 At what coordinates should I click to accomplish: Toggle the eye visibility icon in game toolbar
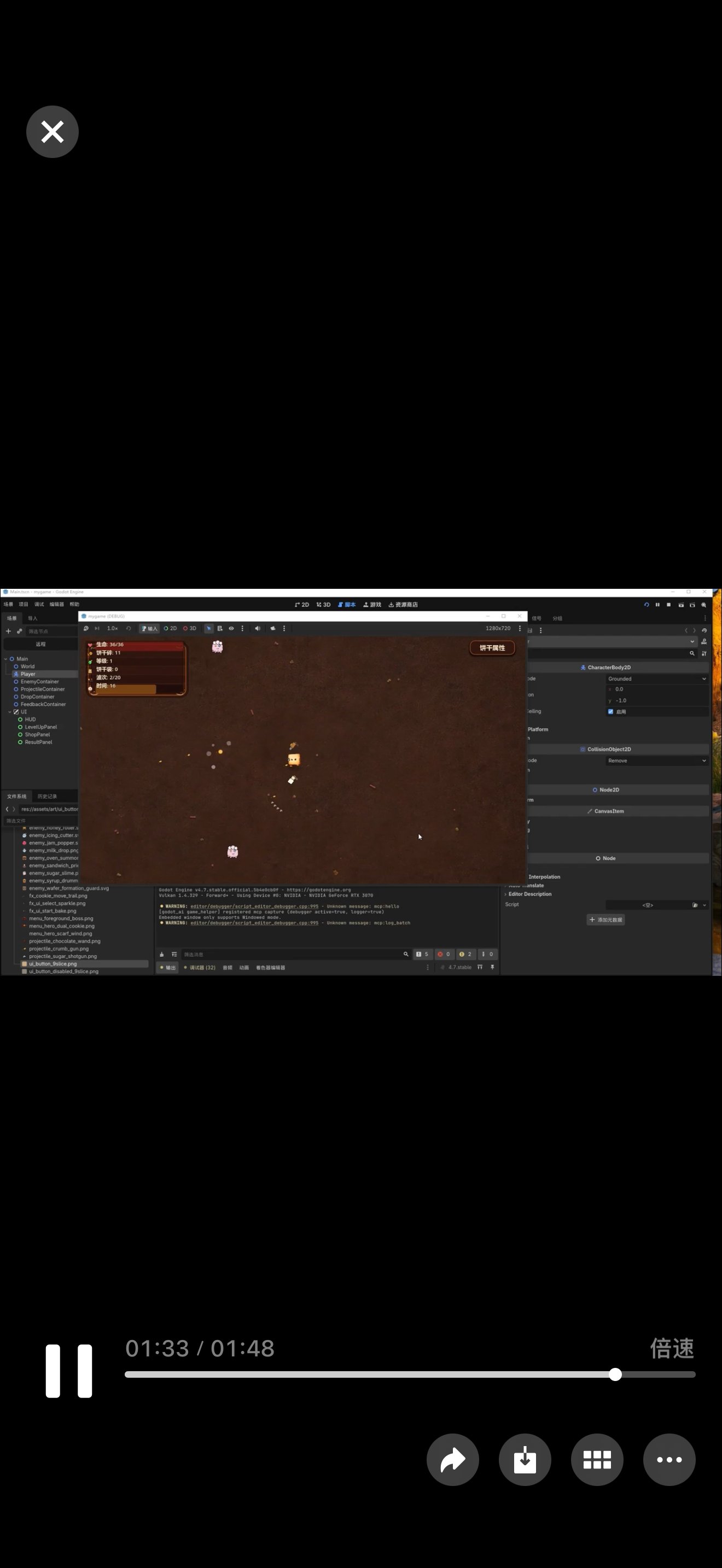(x=231, y=628)
